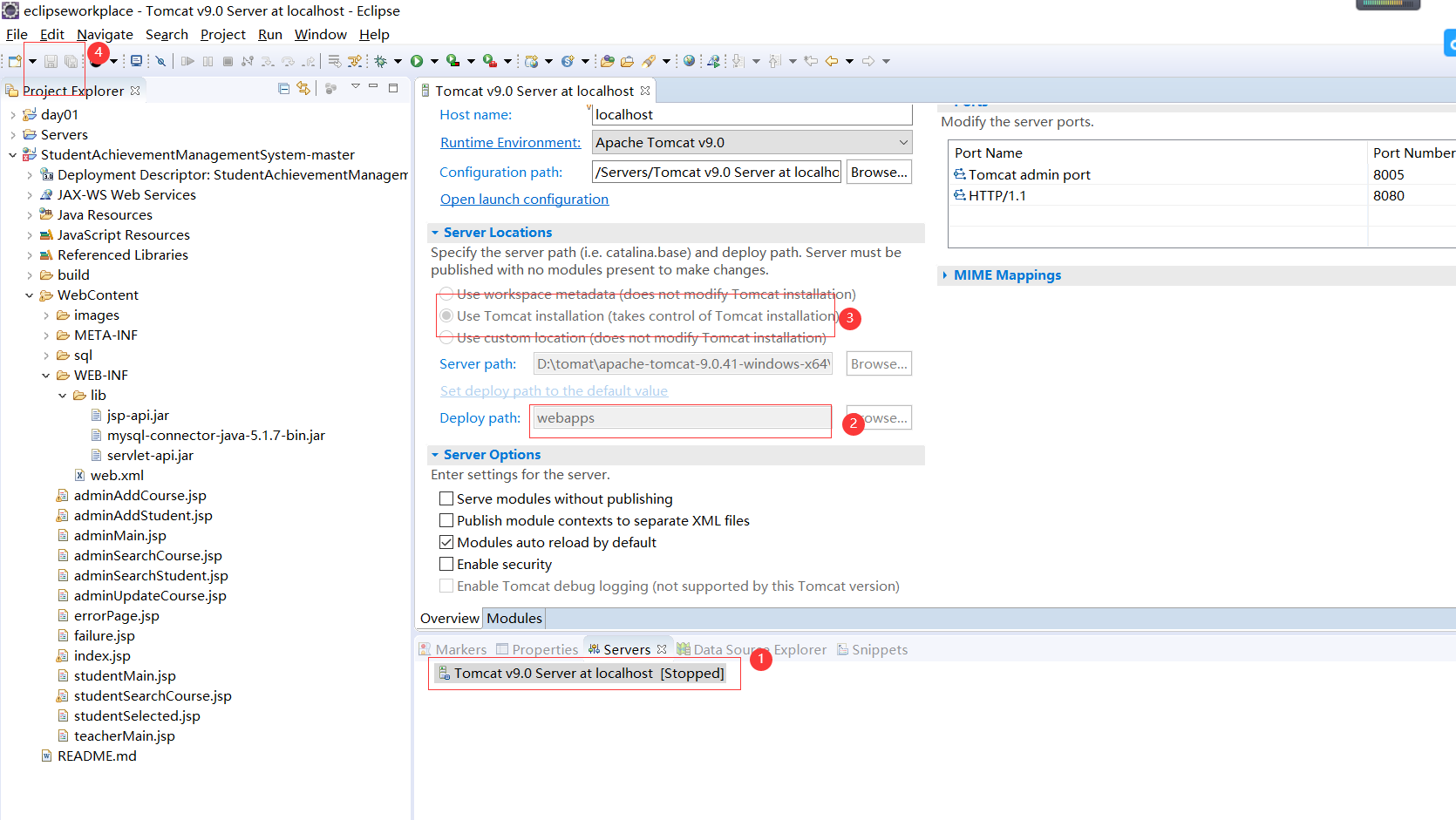Open the Window menu
Screen dimensions: 1456x820
321,35
